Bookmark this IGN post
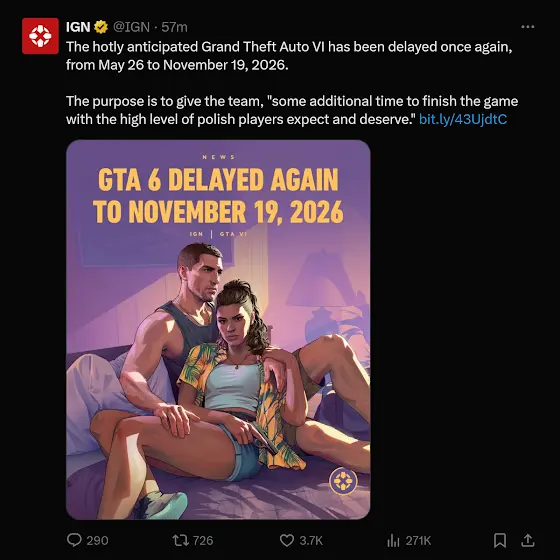Screen dimensions: 560x560 click(x=500, y=540)
